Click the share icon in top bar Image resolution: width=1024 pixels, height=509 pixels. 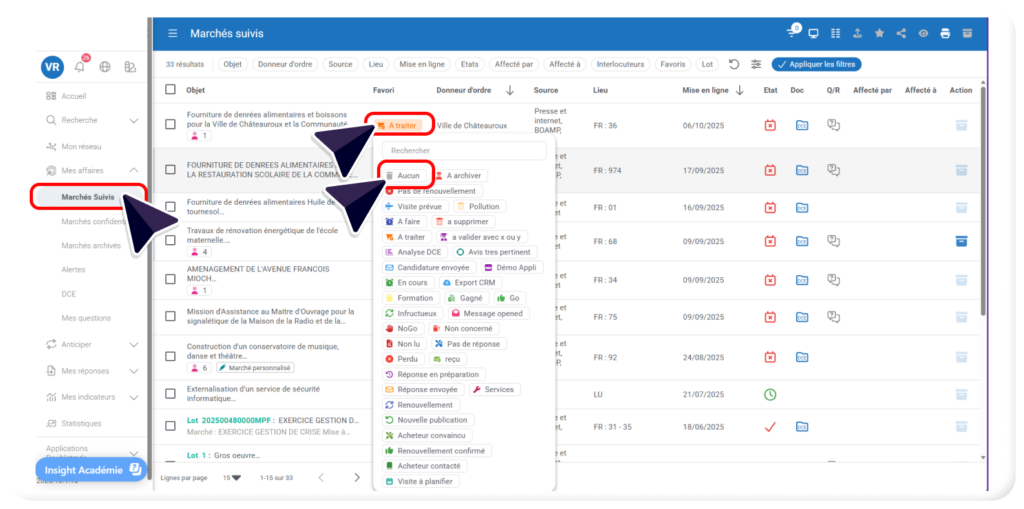click(x=901, y=33)
